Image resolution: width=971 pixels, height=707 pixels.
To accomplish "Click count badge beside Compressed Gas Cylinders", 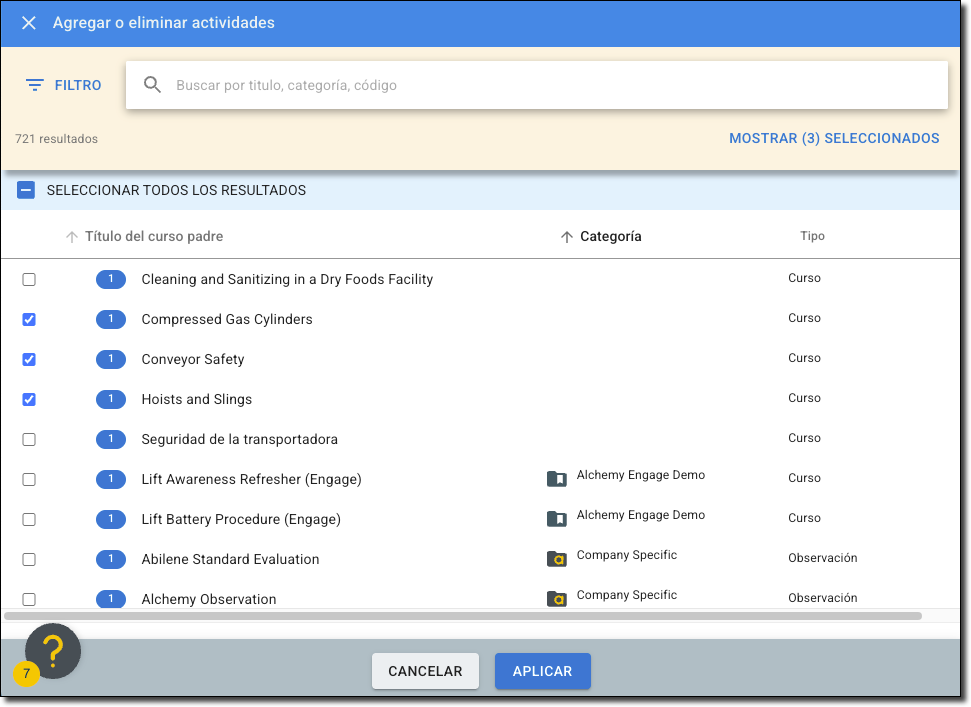I will pos(111,319).
